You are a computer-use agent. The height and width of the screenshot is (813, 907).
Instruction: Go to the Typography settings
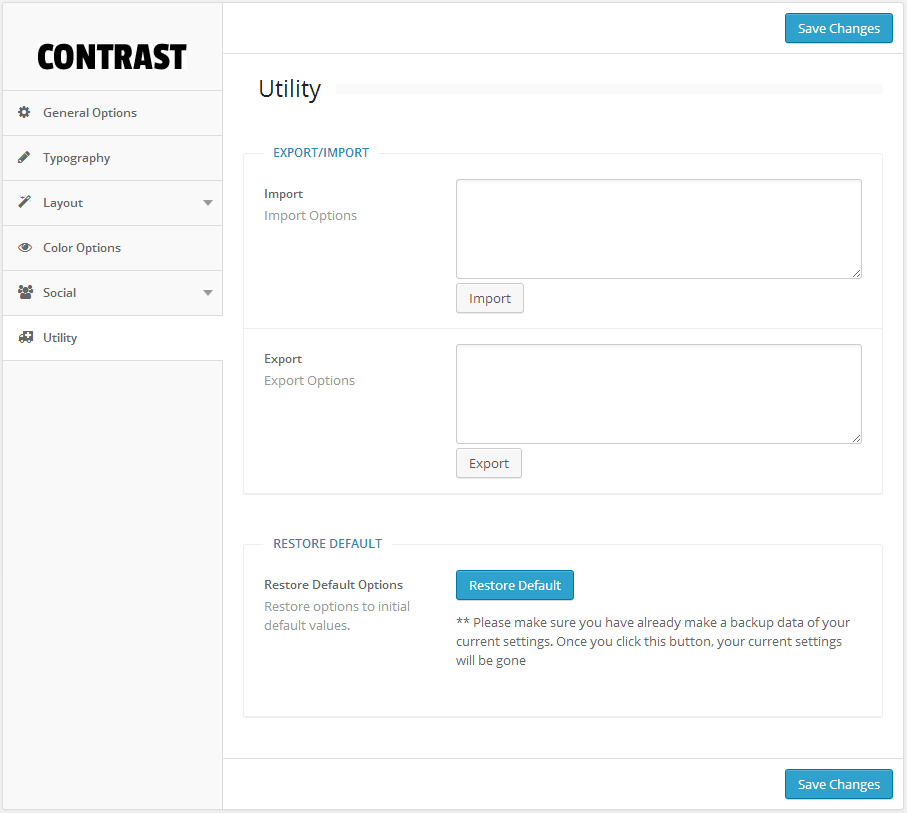click(x=76, y=158)
